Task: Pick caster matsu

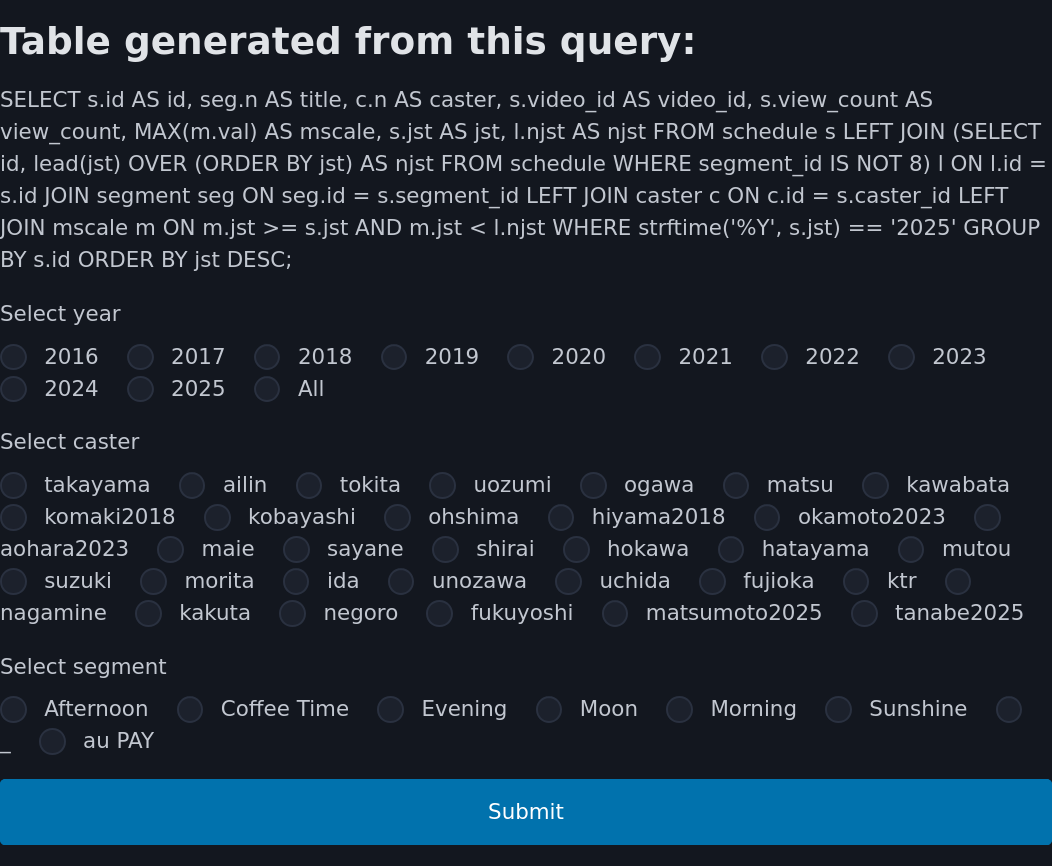Action: click(x=736, y=485)
